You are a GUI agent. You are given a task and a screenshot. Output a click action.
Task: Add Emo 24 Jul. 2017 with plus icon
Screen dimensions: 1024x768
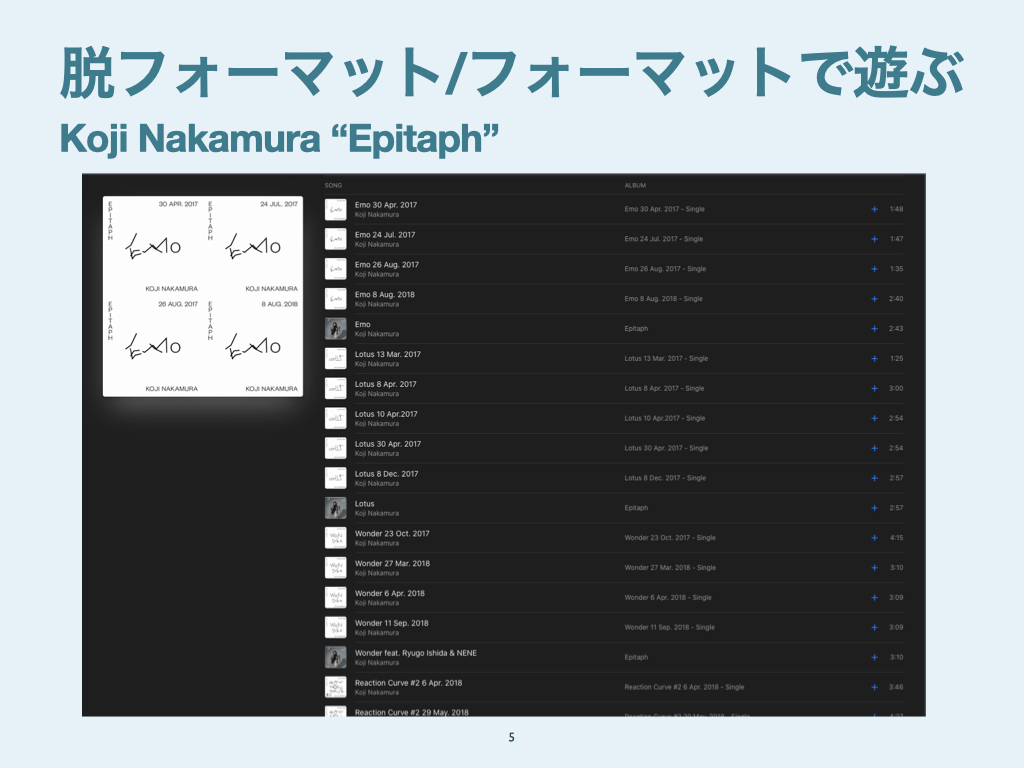(x=874, y=239)
